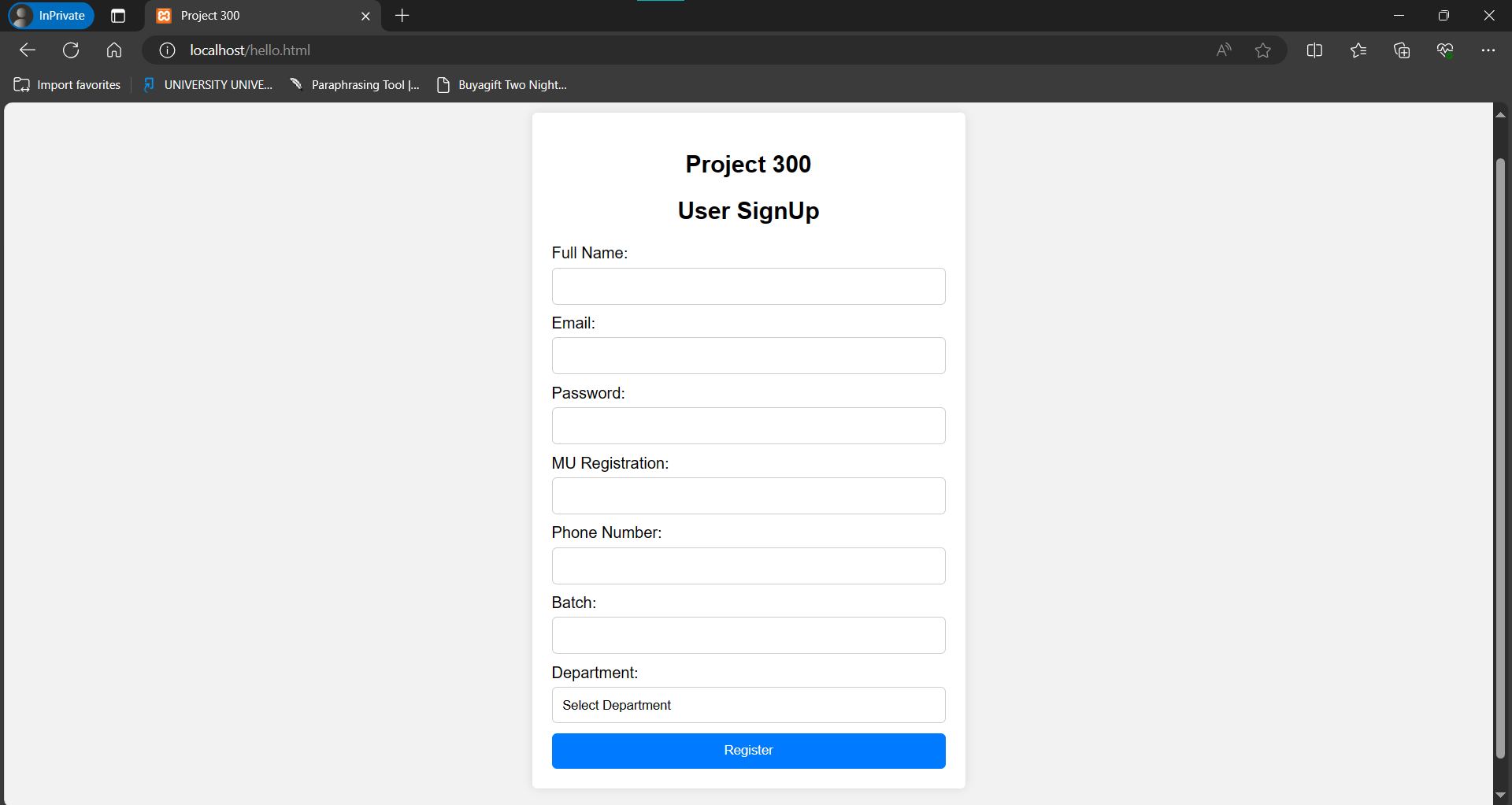Open the Select Department dropdown
Screen dimensions: 1512x805
(x=748, y=705)
